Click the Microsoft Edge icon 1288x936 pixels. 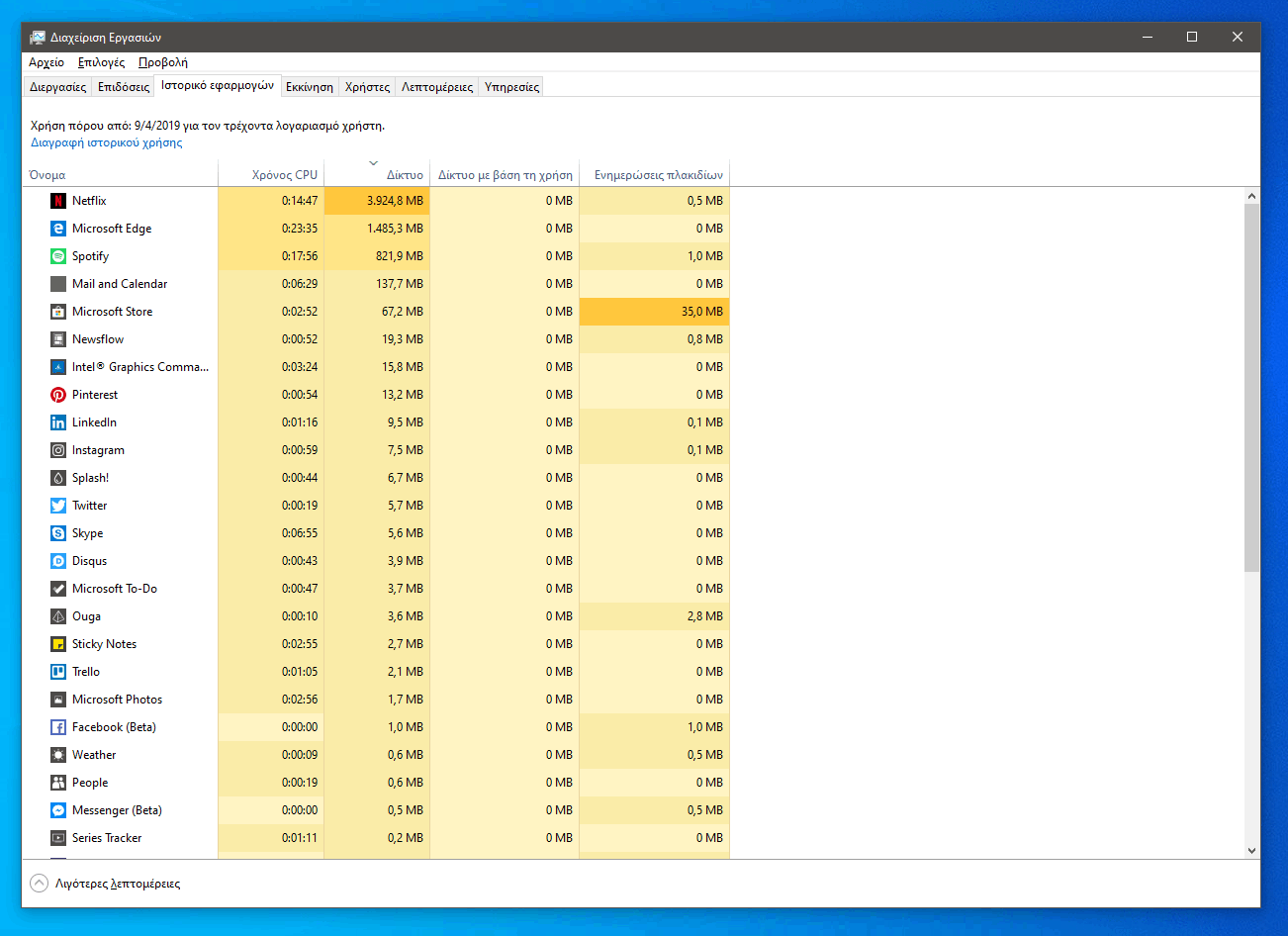click(x=58, y=229)
